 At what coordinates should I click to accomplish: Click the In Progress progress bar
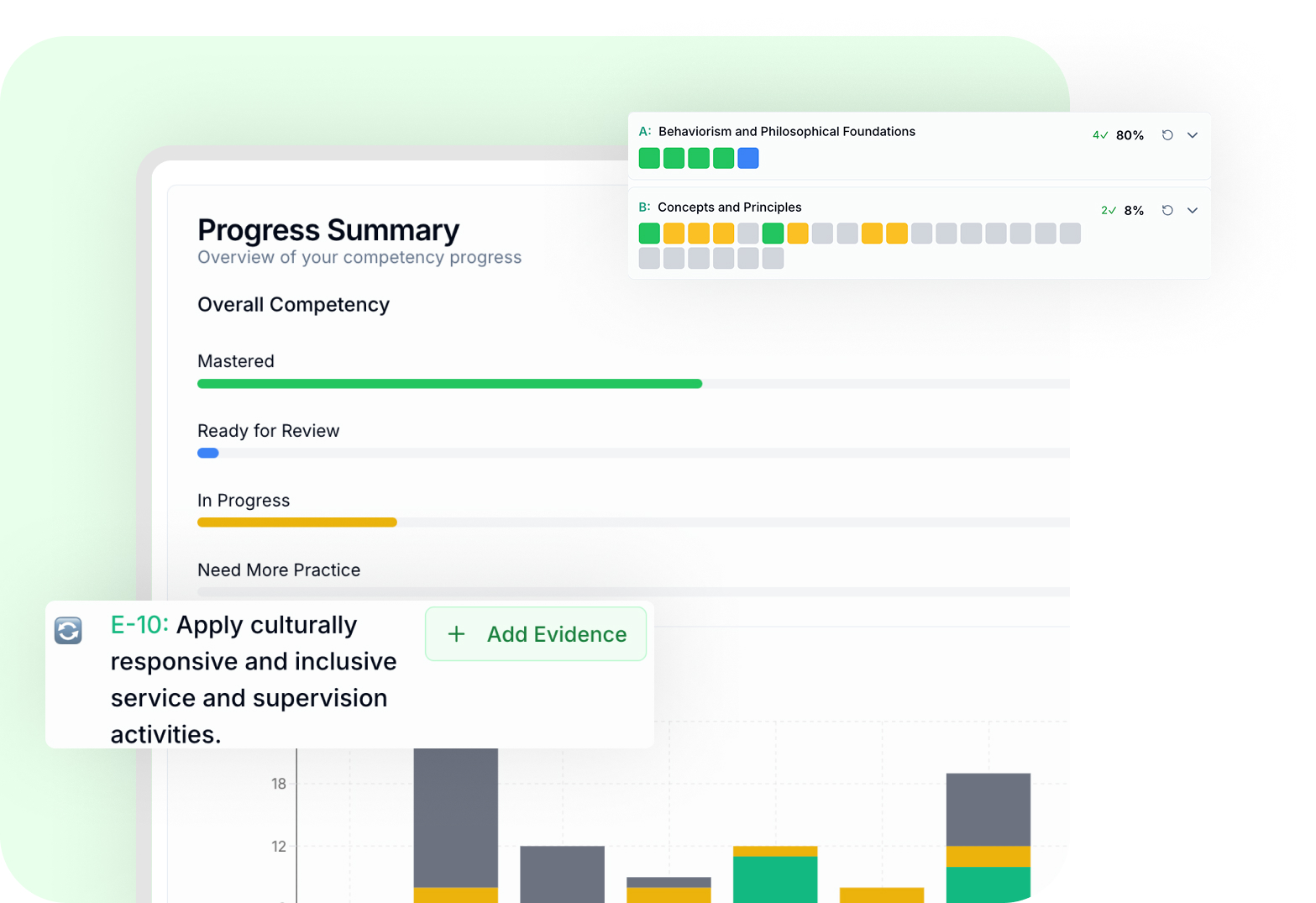(296, 522)
